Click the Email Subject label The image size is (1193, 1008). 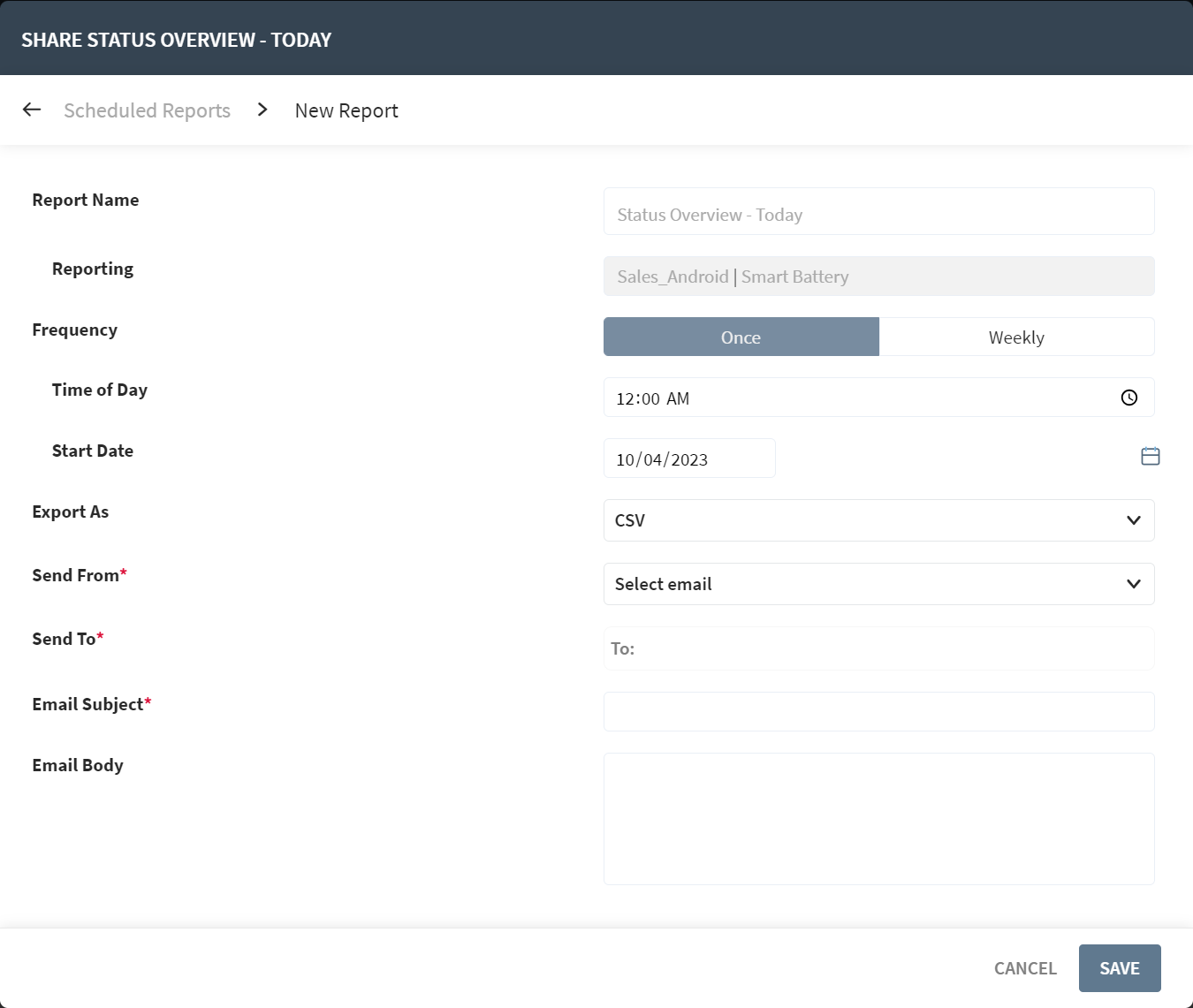[92, 704]
